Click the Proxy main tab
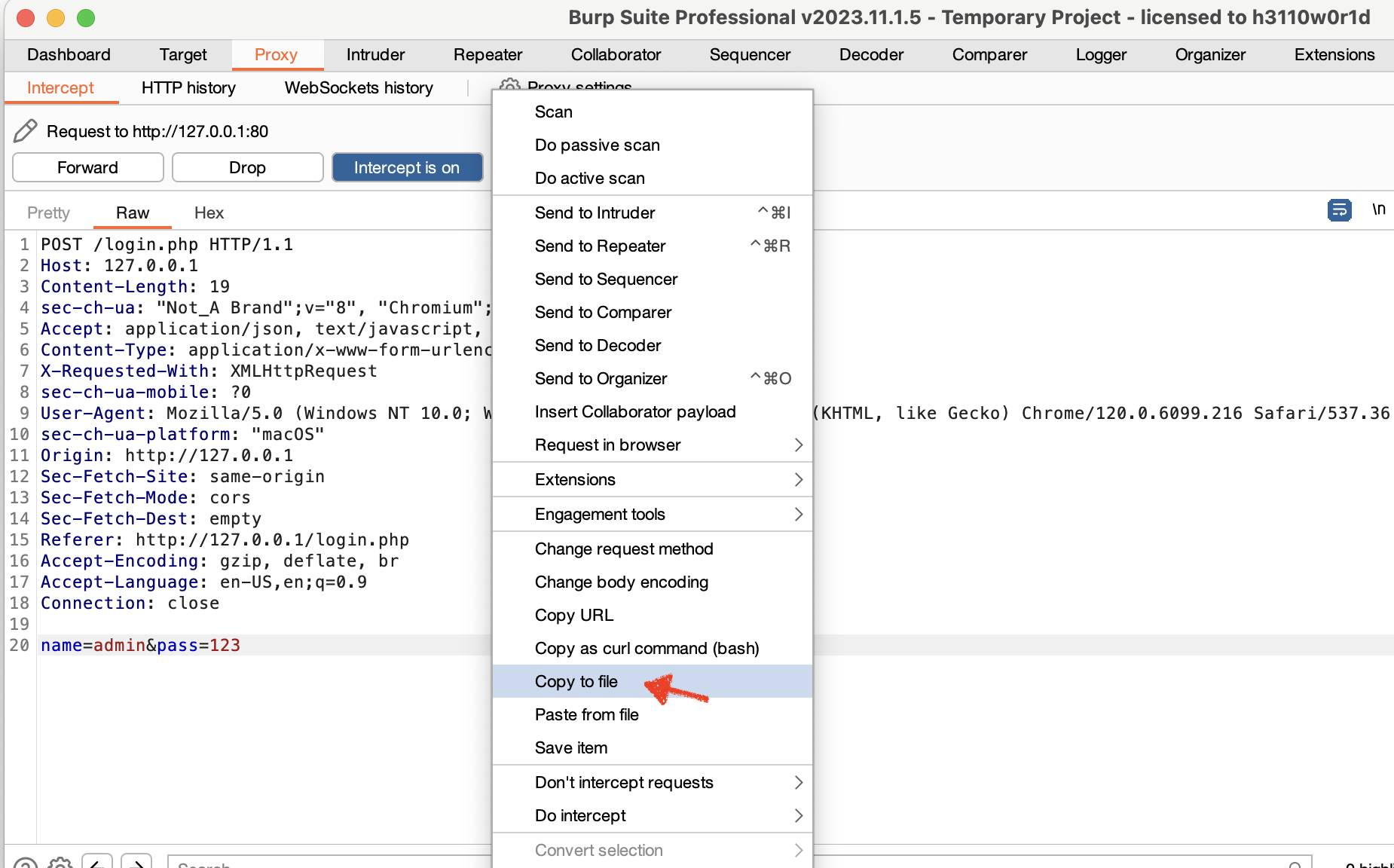Screen dimensions: 1394x868 coord(276,54)
